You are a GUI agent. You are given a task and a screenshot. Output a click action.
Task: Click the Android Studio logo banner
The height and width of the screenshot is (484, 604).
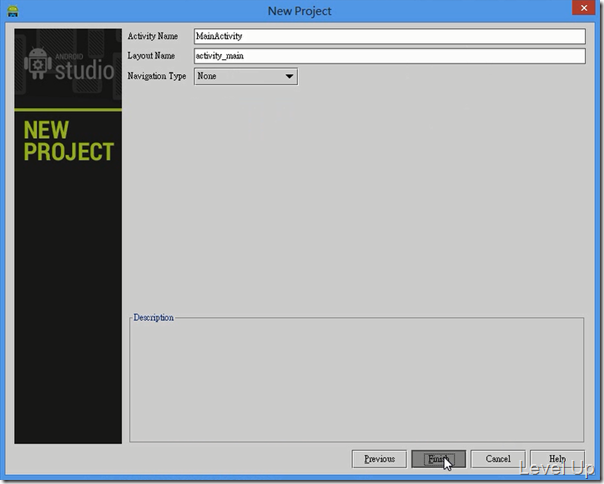[68, 68]
